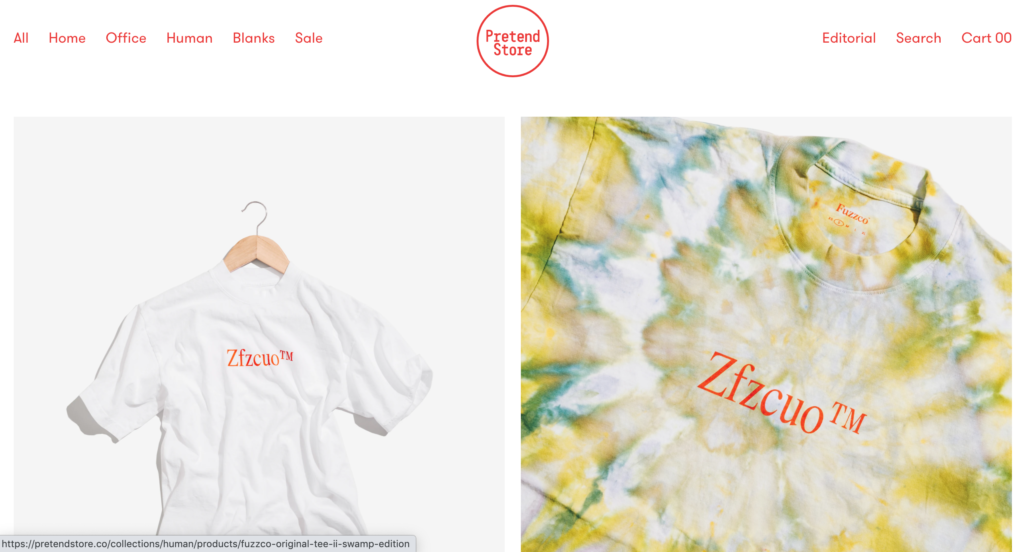
Task: Click Zfzcuo print on tie-dye tee
Action: [x=781, y=393]
